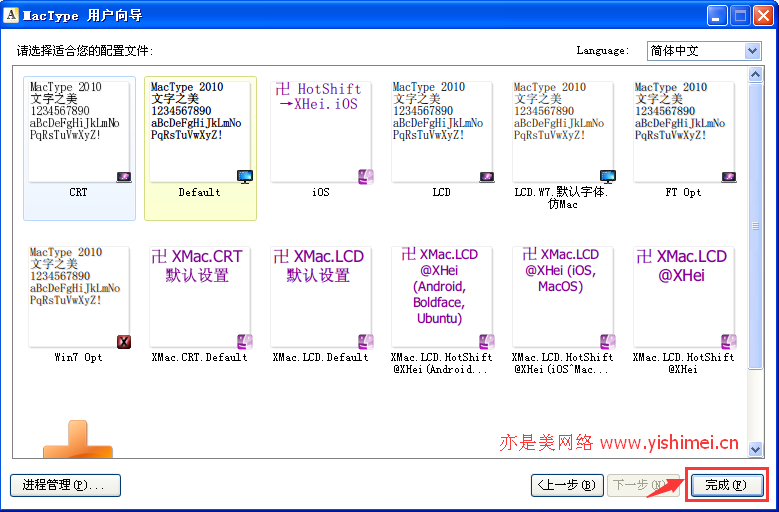Screen dimensions: 779x512
Task: Click the laptop icon on FT Opt preview
Action: point(729,177)
